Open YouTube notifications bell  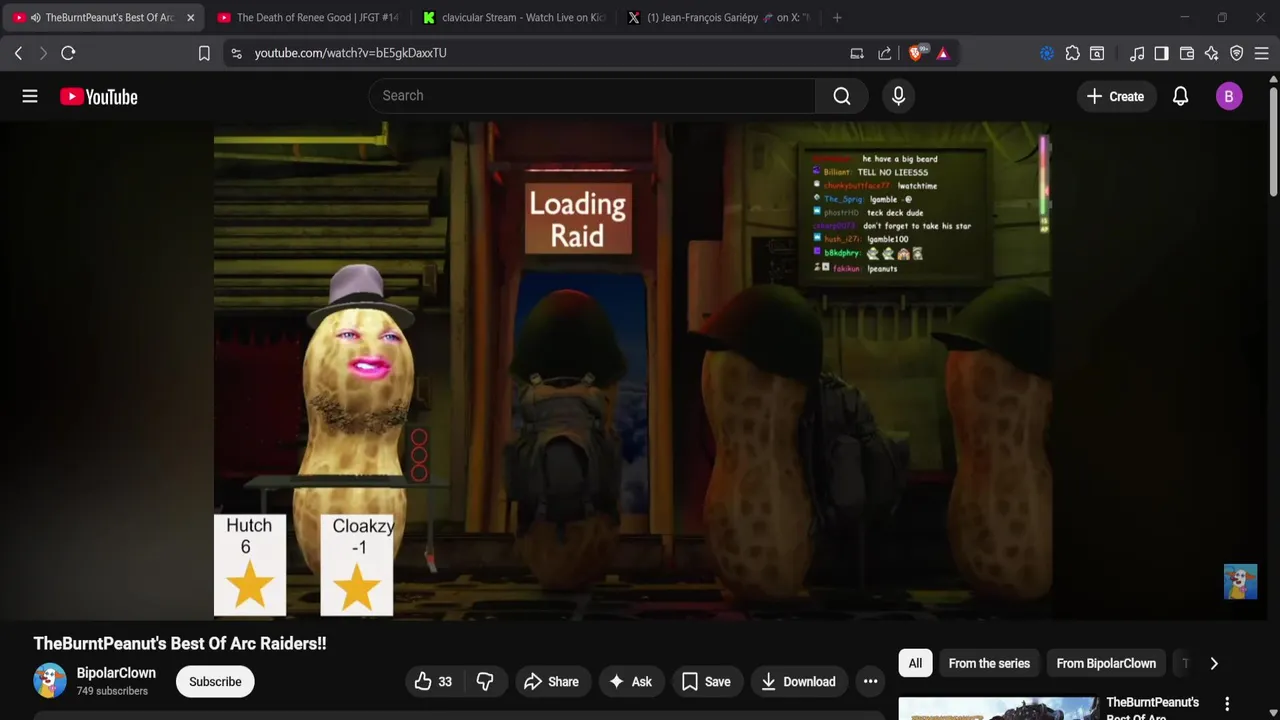[1180, 96]
